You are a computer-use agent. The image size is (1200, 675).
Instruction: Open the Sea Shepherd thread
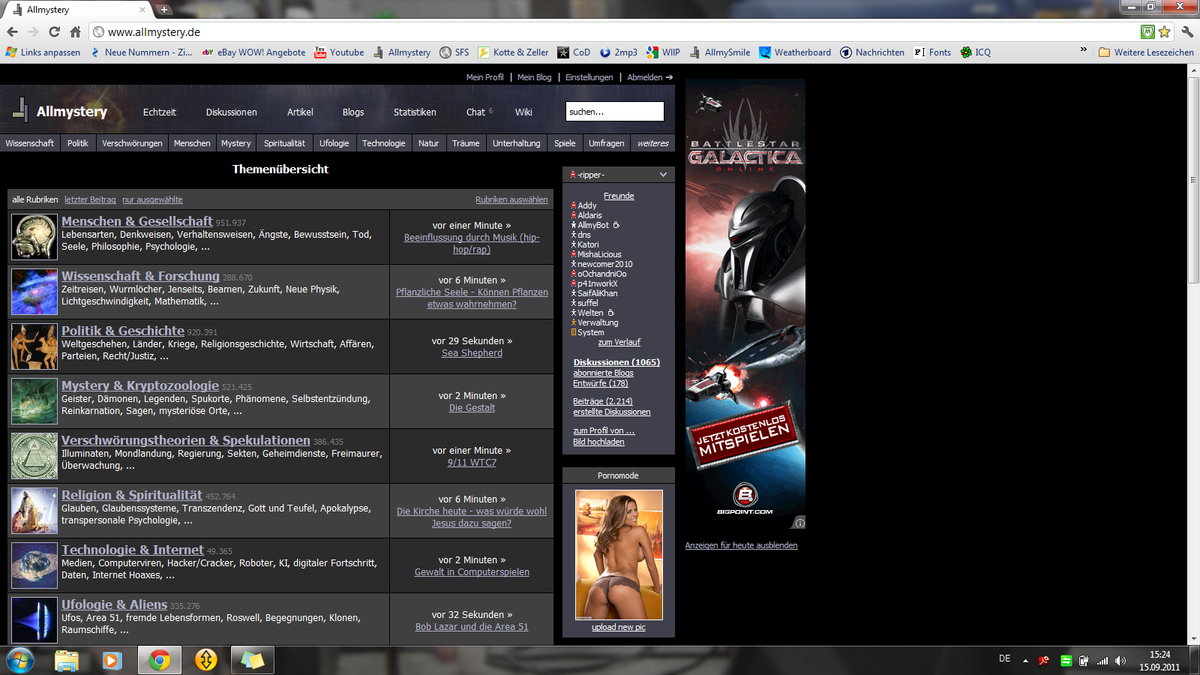click(472, 353)
